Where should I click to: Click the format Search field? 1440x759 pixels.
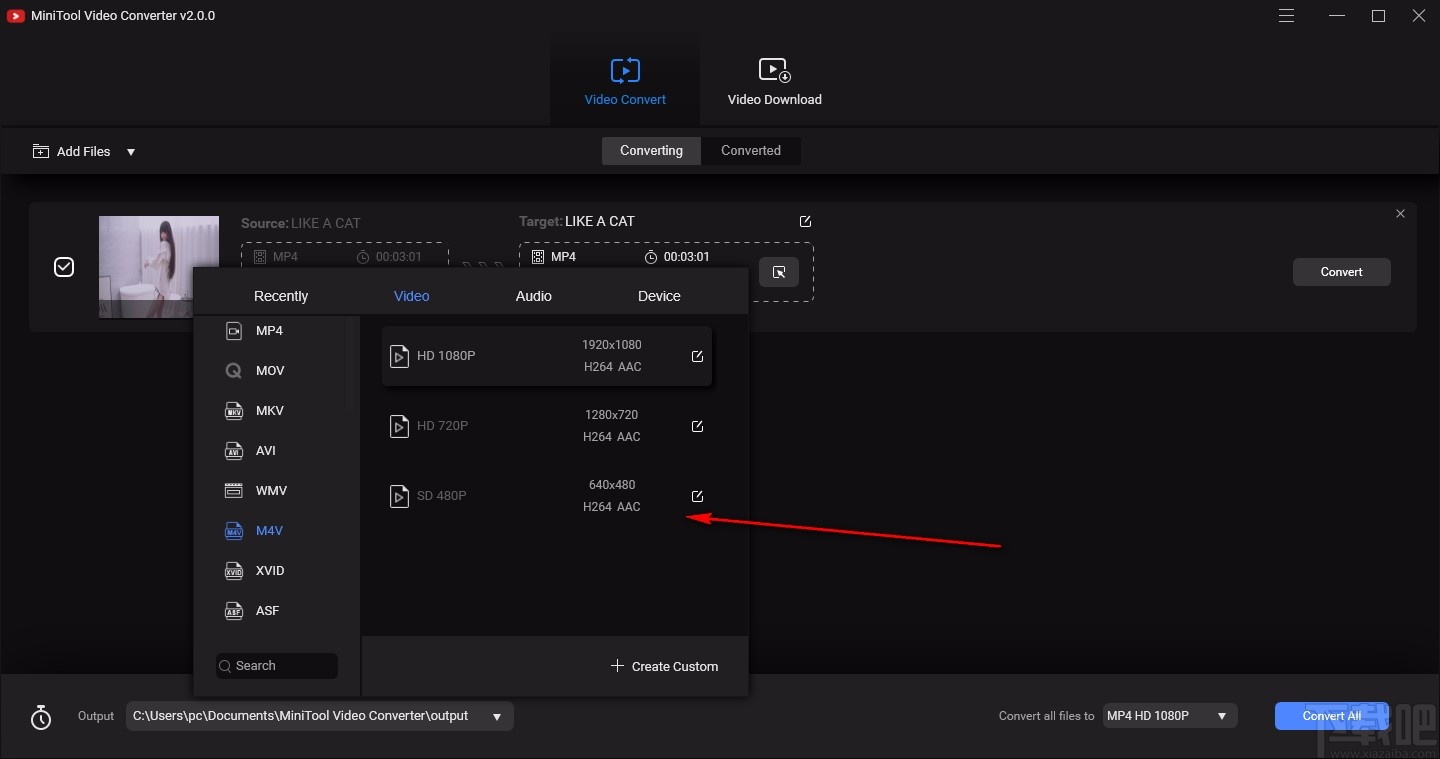pyautogui.click(x=277, y=666)
